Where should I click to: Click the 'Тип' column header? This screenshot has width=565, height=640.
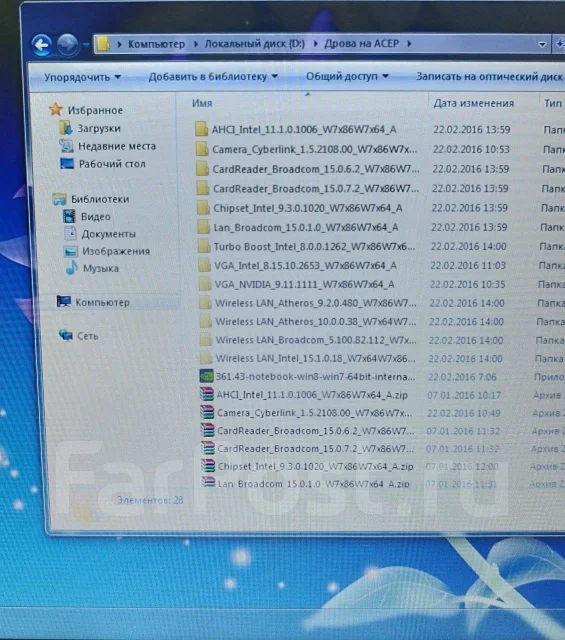(x=553, y=103)
